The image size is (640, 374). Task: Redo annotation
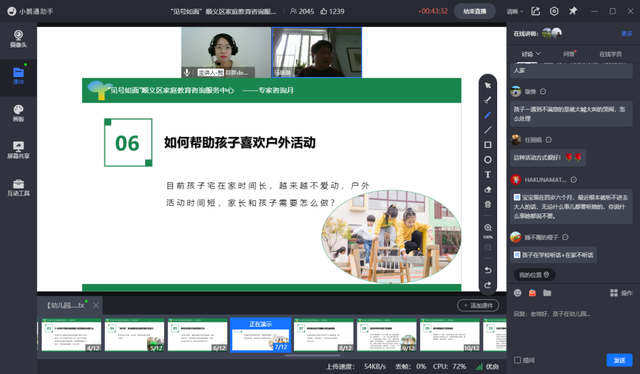488,285
